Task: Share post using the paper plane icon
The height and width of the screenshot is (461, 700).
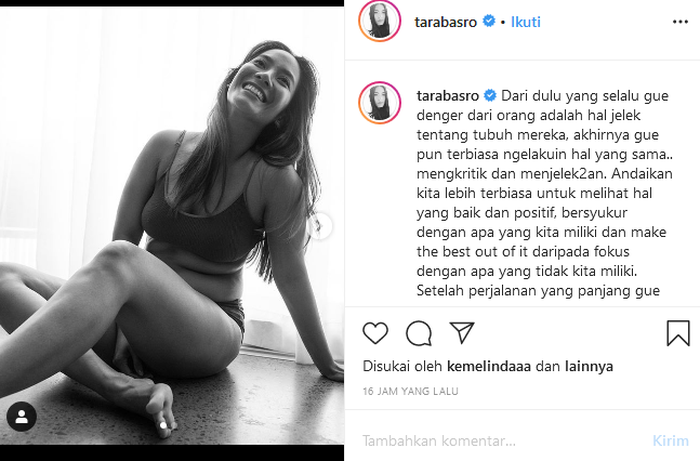Action: (462, 332)
